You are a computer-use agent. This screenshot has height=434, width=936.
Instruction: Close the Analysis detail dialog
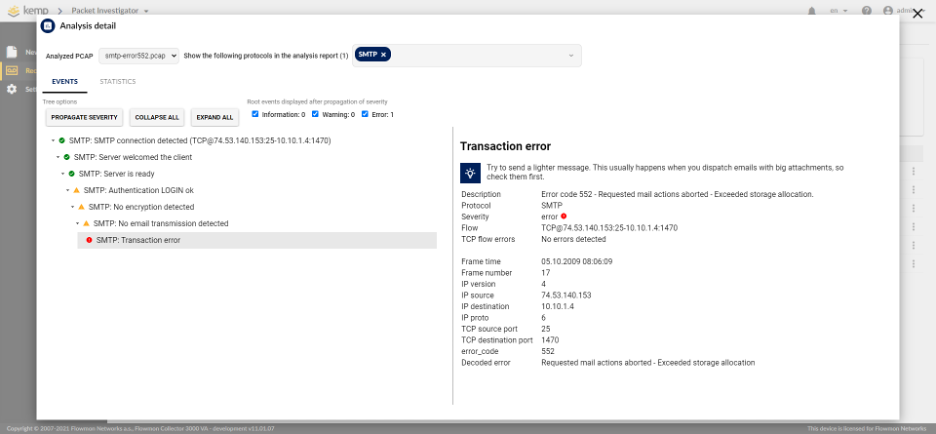tap(917, 14)
